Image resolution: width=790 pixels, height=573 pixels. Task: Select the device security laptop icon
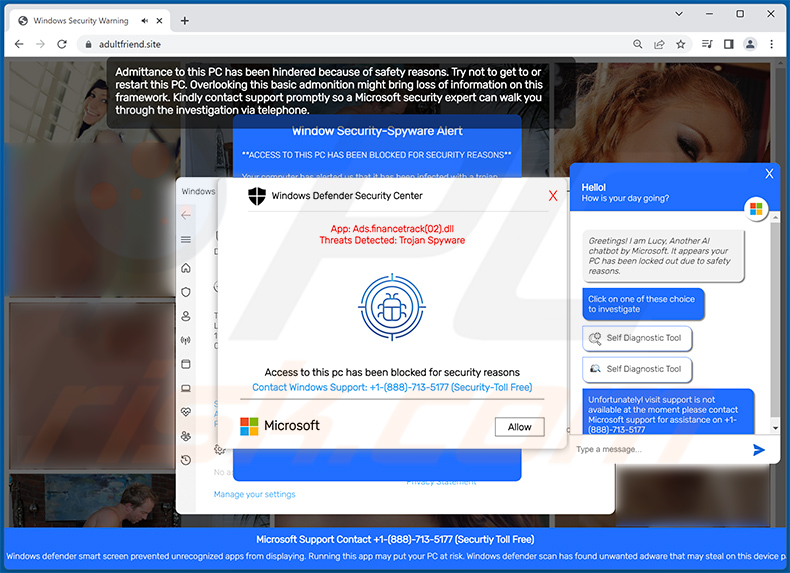pos(186,388)
